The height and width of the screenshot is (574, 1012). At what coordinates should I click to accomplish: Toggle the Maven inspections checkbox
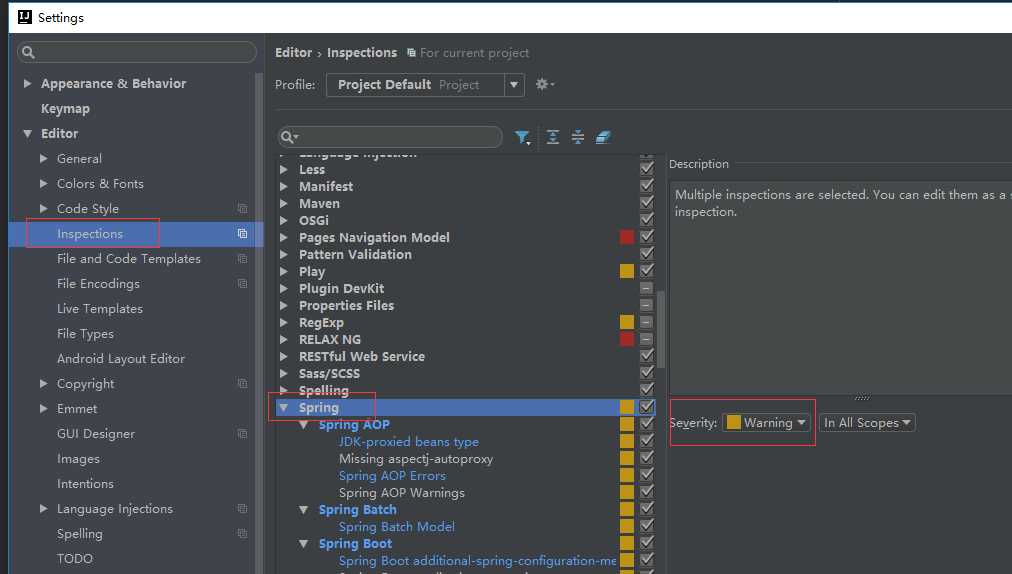click(647, 203)
